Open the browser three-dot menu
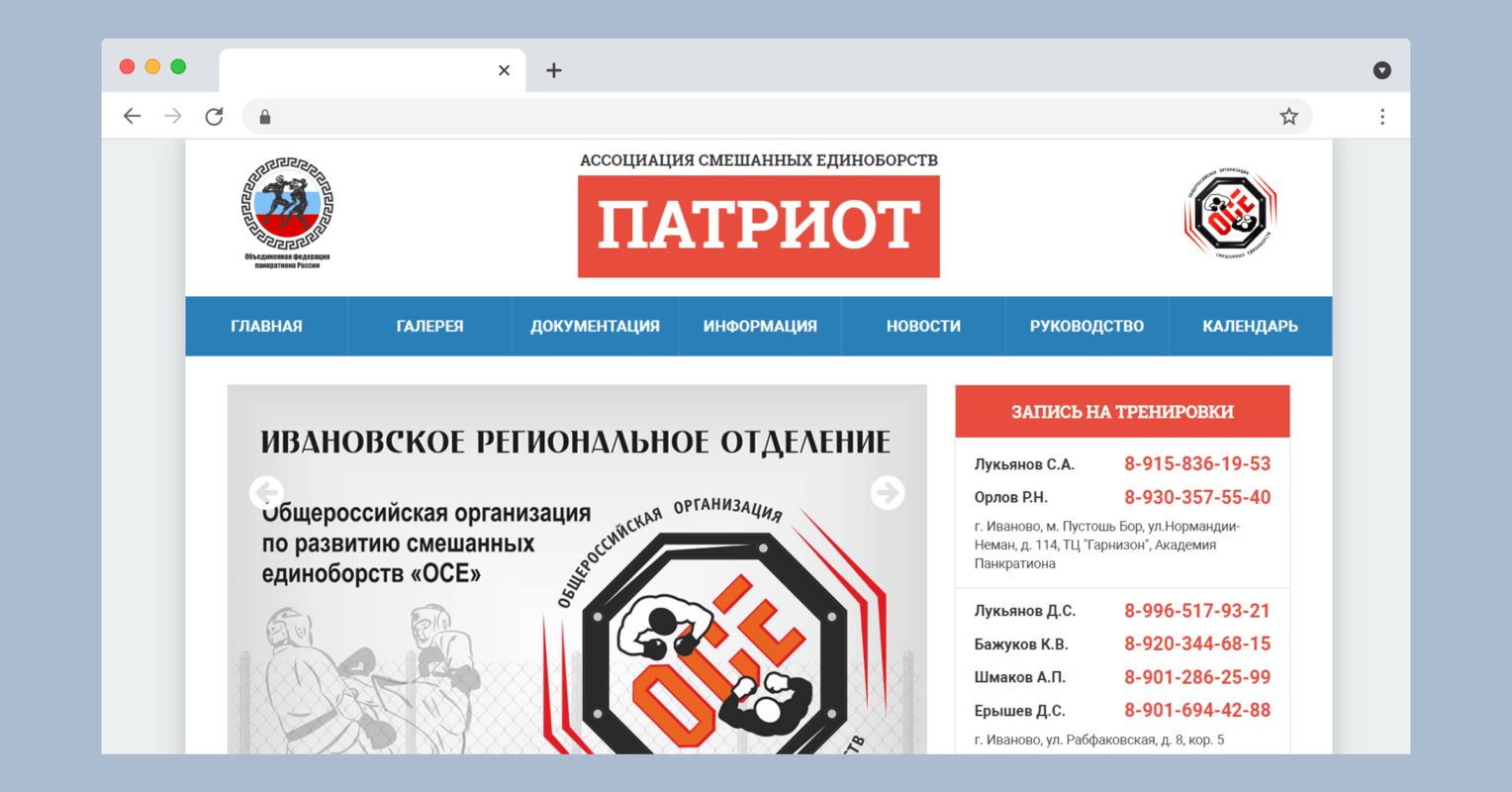Image resolution: width=1512 pixels, height=792 pixels. pos(1382,117)
